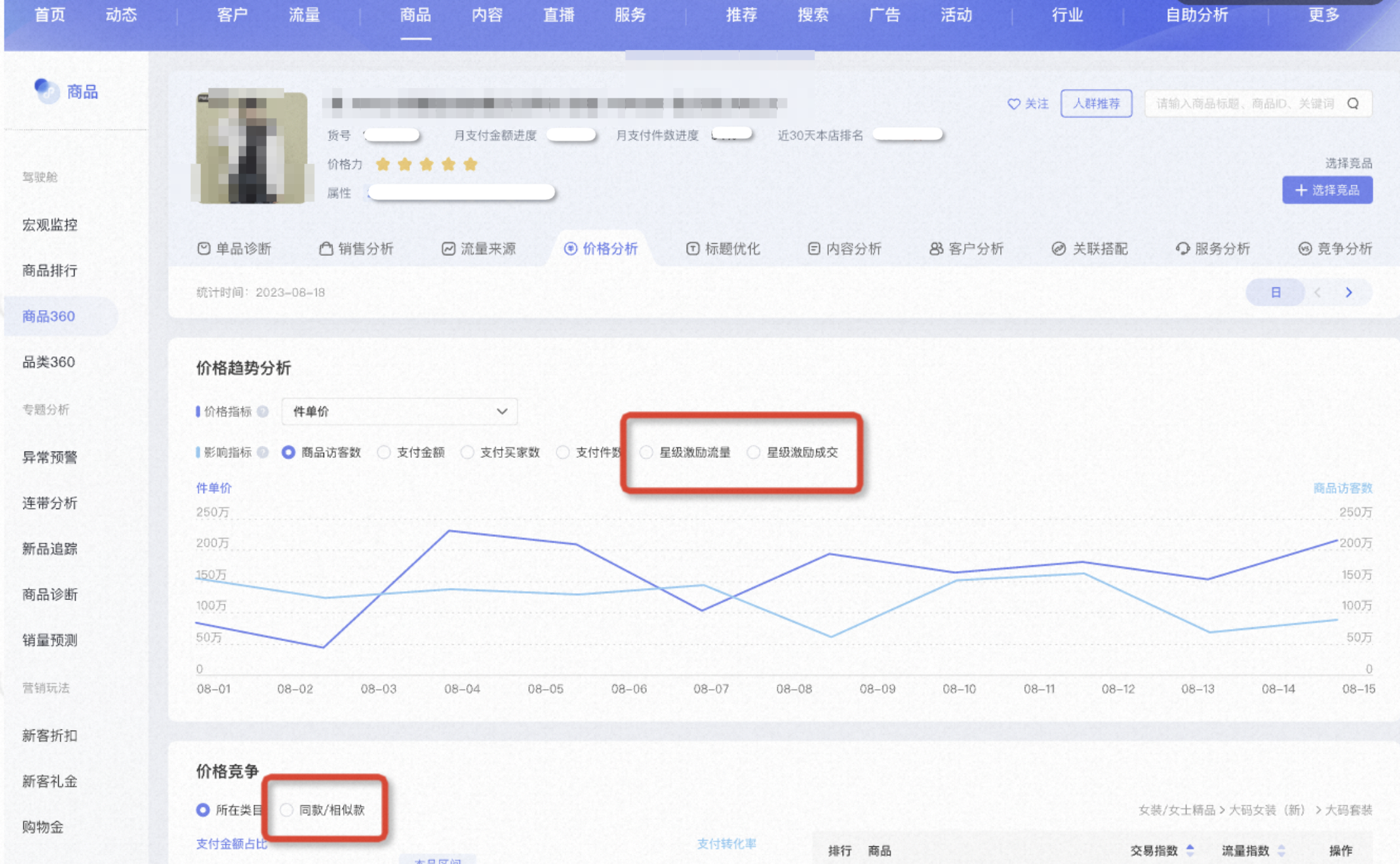Open 连带分析 in sidebar
This screenshot has width=1400, height=864.
tap(50, 503)
